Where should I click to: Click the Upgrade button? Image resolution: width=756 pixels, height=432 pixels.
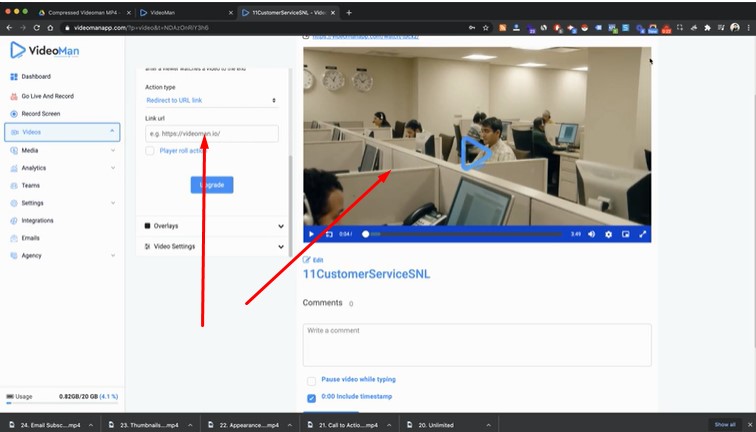[x=212, y=185]
